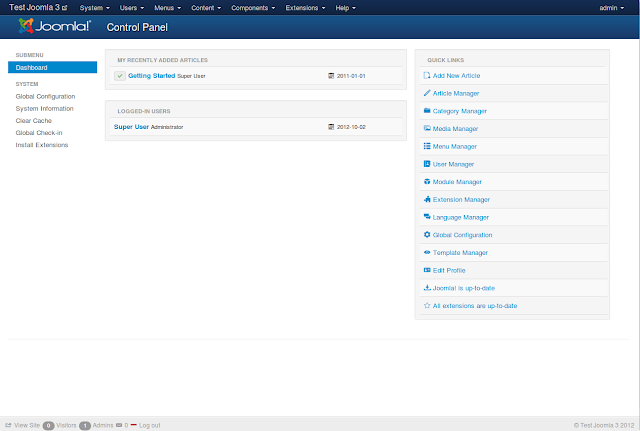Click the eye icon beside Template Manager

click(x=427, y=252)
